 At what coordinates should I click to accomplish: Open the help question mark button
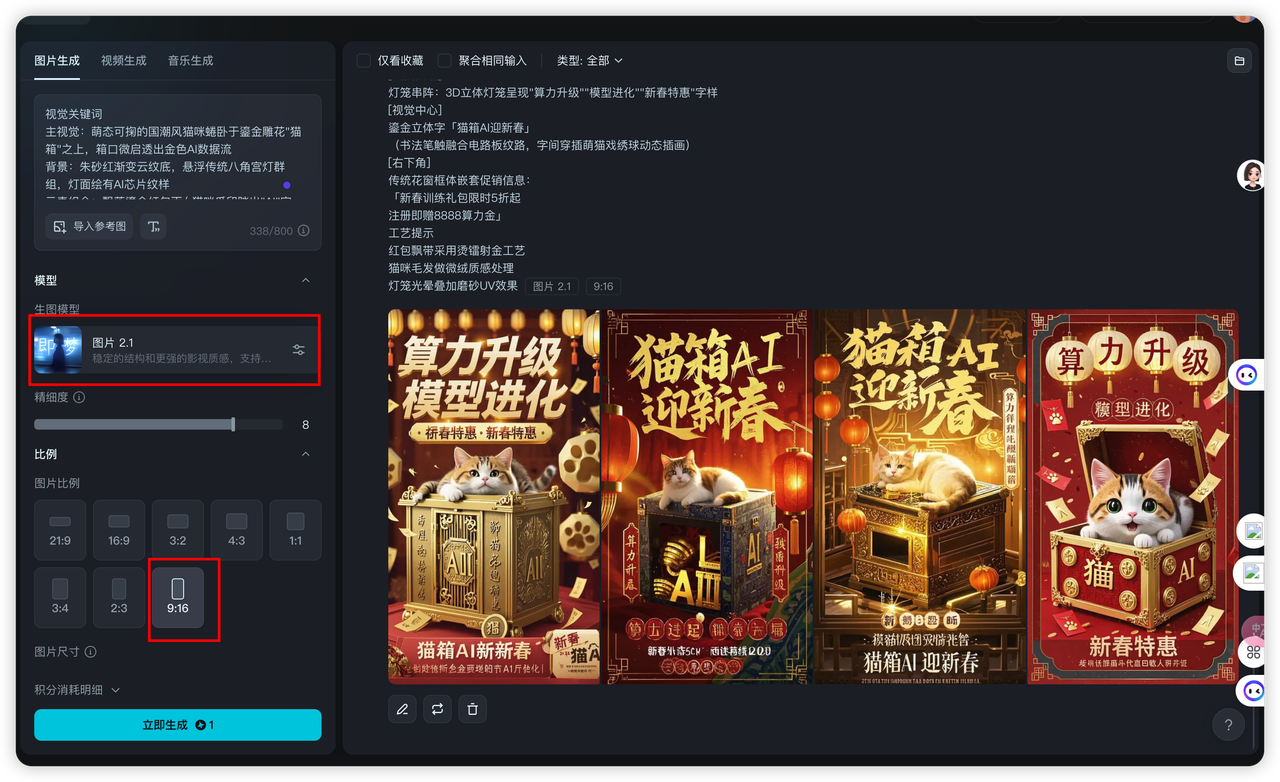(x=1227, y=725)
